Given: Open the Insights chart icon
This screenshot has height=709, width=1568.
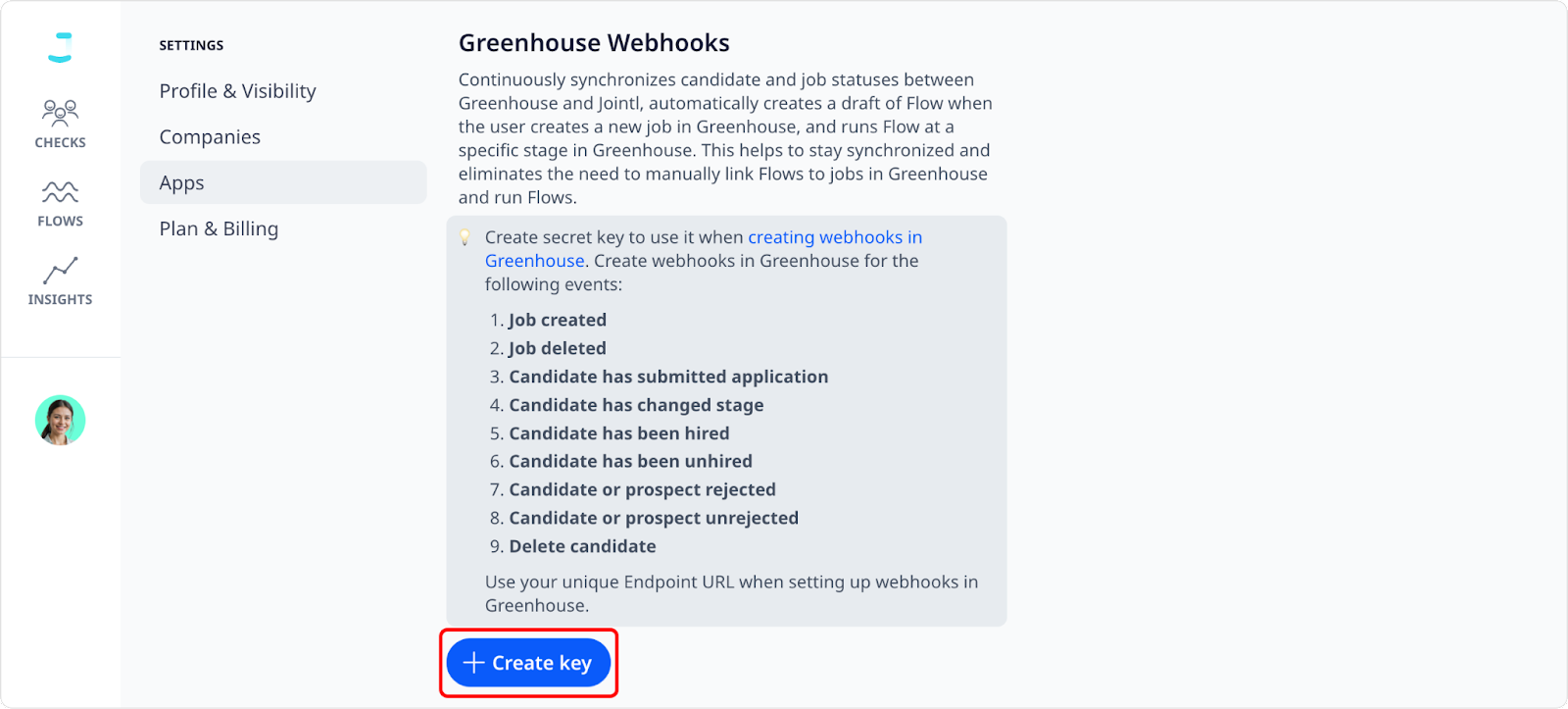Looking at the screenshot, I should [x=60, y=271].
